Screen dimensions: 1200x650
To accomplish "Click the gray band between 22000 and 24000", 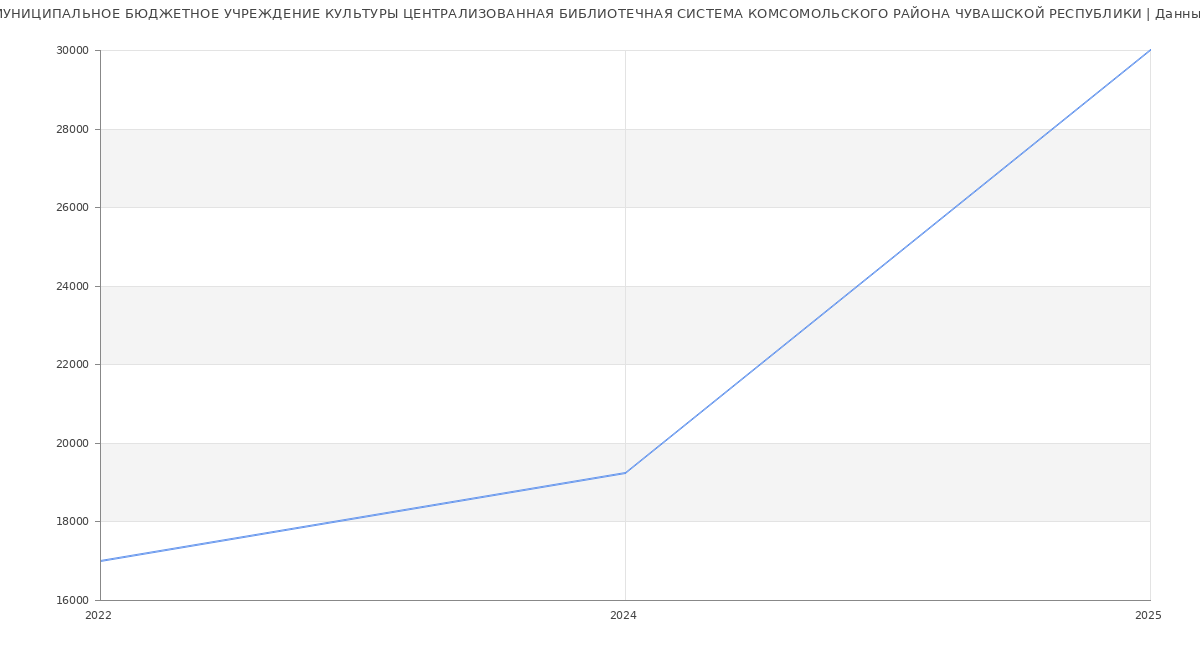I will [400, 325].
